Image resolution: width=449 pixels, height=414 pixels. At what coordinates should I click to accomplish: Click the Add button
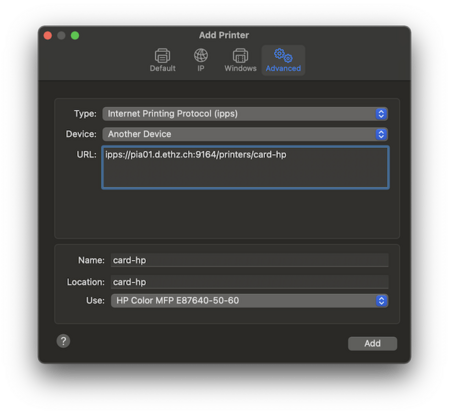[x=372, y=343]
